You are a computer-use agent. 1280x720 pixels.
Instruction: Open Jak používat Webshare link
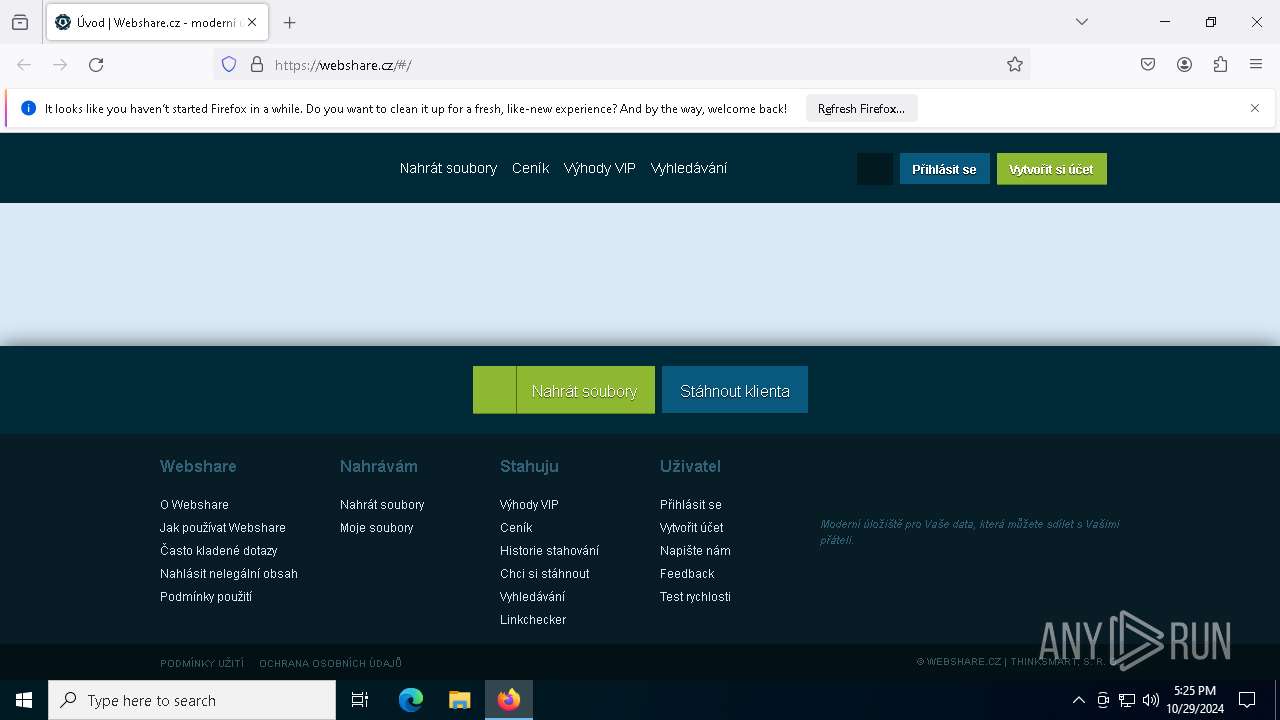(x=223, y=528)
